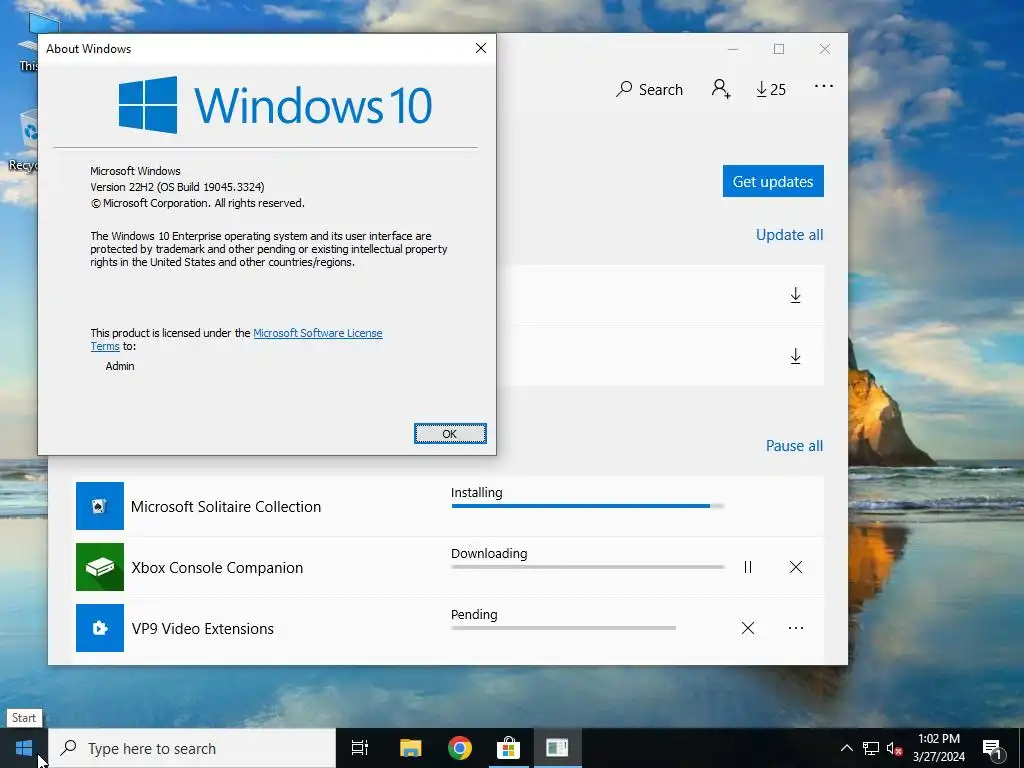Click VP9 Video Extensions pending progress bar
The width and height of the screenshot is (1024, 768).
click(x=563, y=628)
